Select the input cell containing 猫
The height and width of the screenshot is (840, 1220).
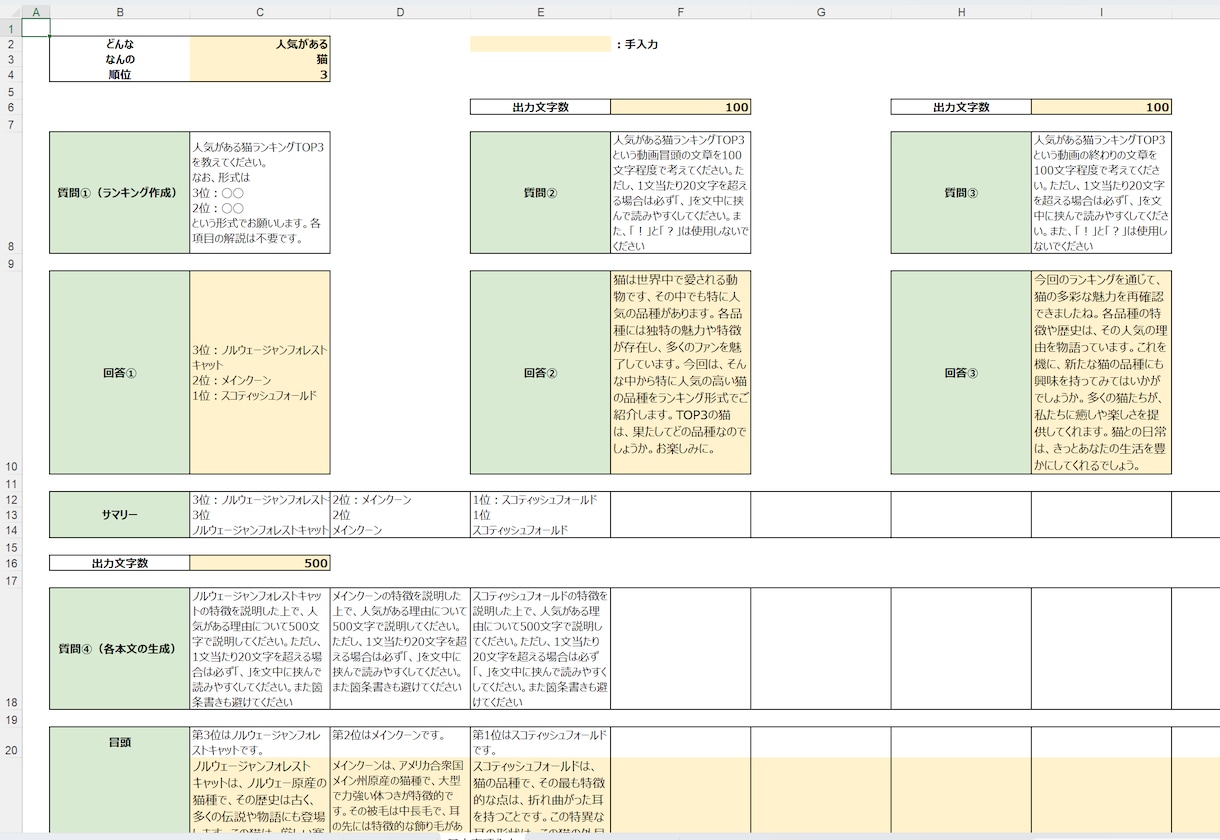tap(260, 59)
